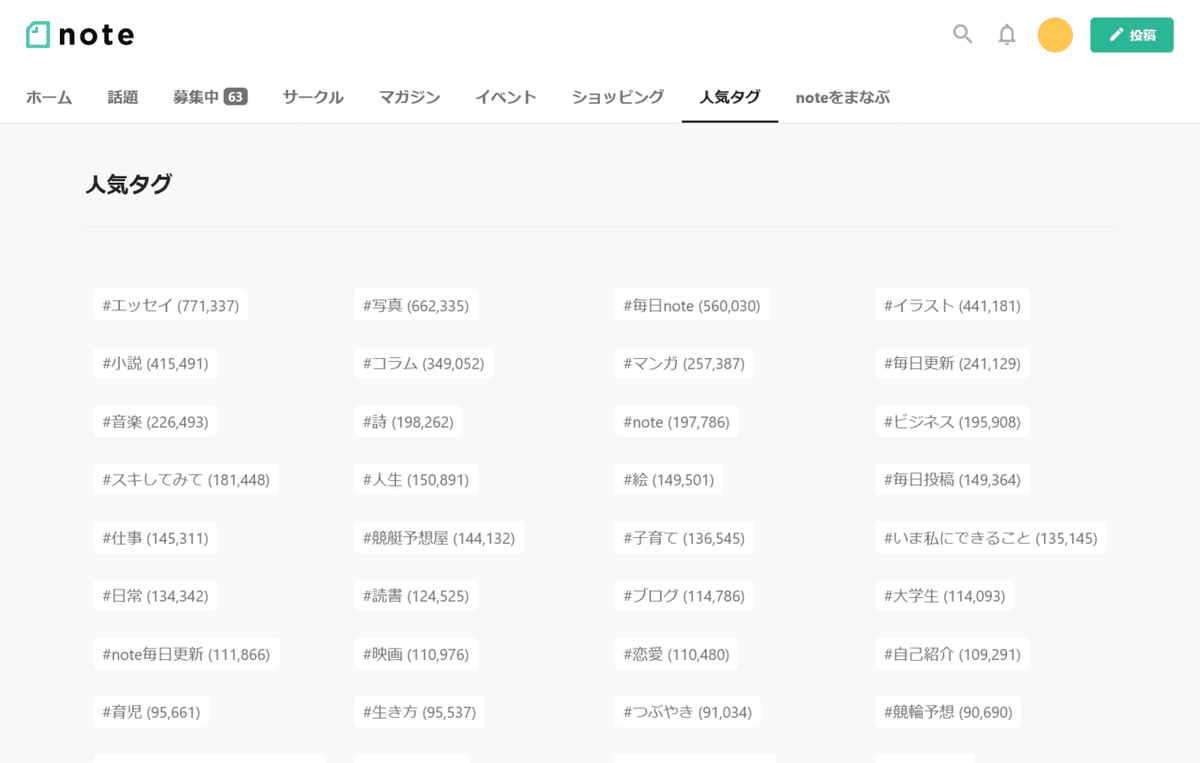Select the #コラム tag
1200x763 pixels.
[424, 363]
